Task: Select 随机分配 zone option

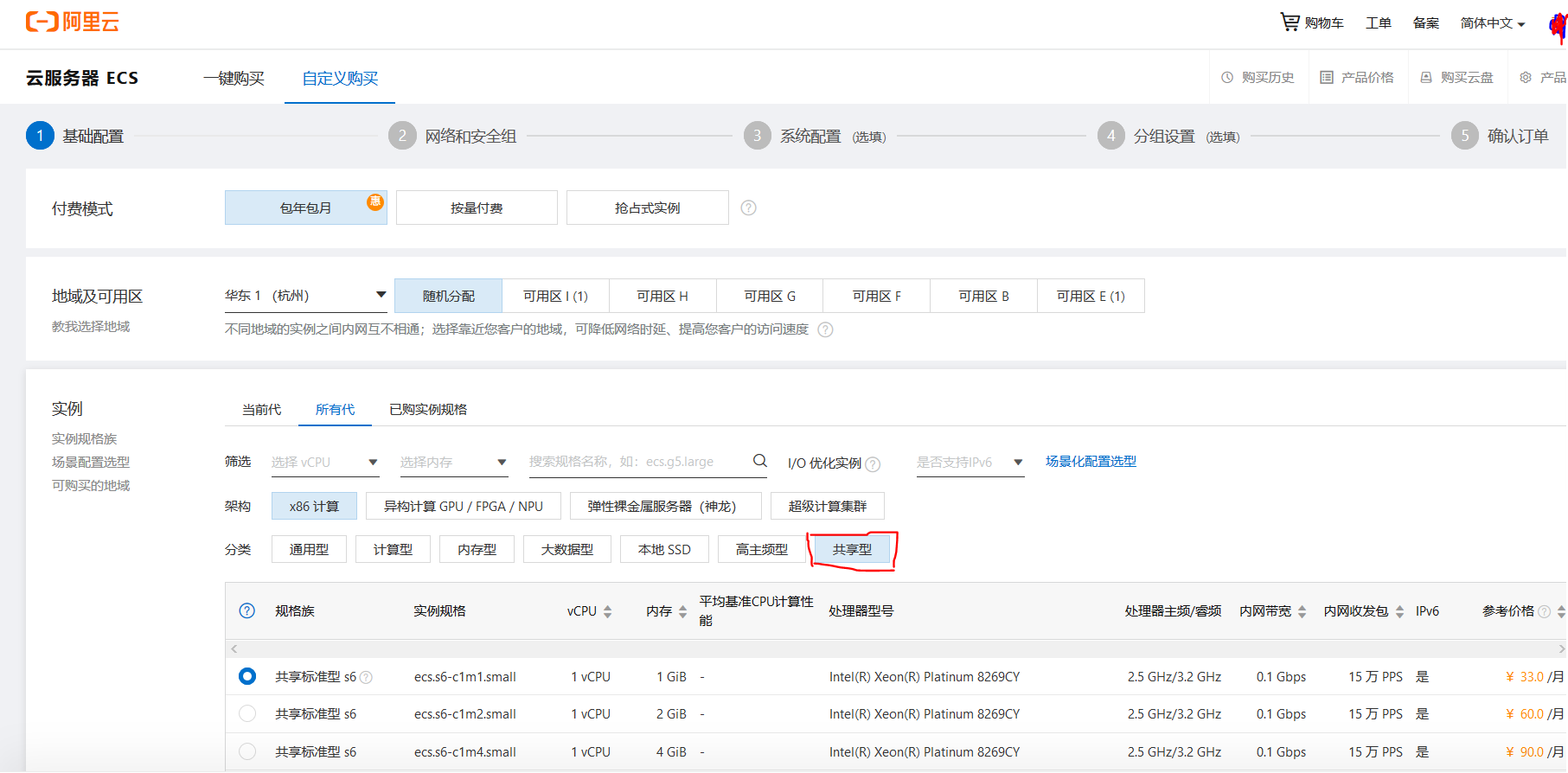Action: click(x=448, y=296)
